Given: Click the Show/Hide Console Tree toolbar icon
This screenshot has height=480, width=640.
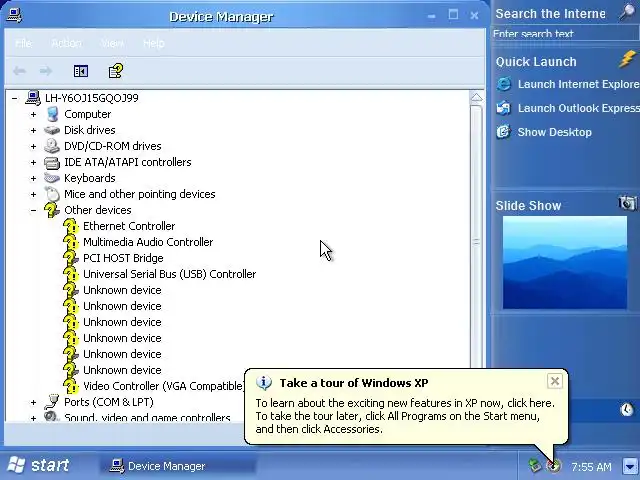Looking at the screenshot, I should (x=80, y=71).
